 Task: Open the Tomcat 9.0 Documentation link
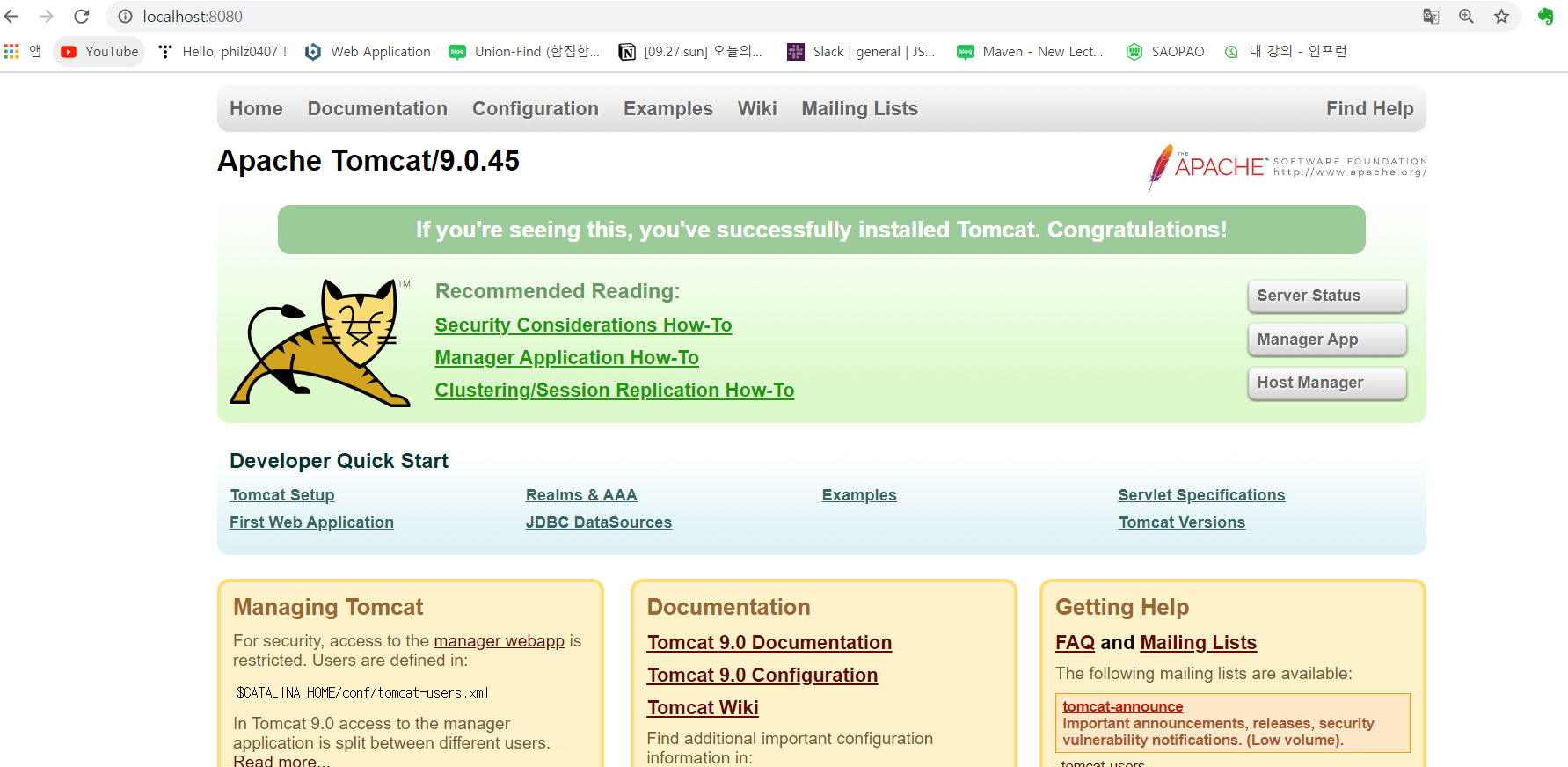pyautogui.click(x=769, y=643)
